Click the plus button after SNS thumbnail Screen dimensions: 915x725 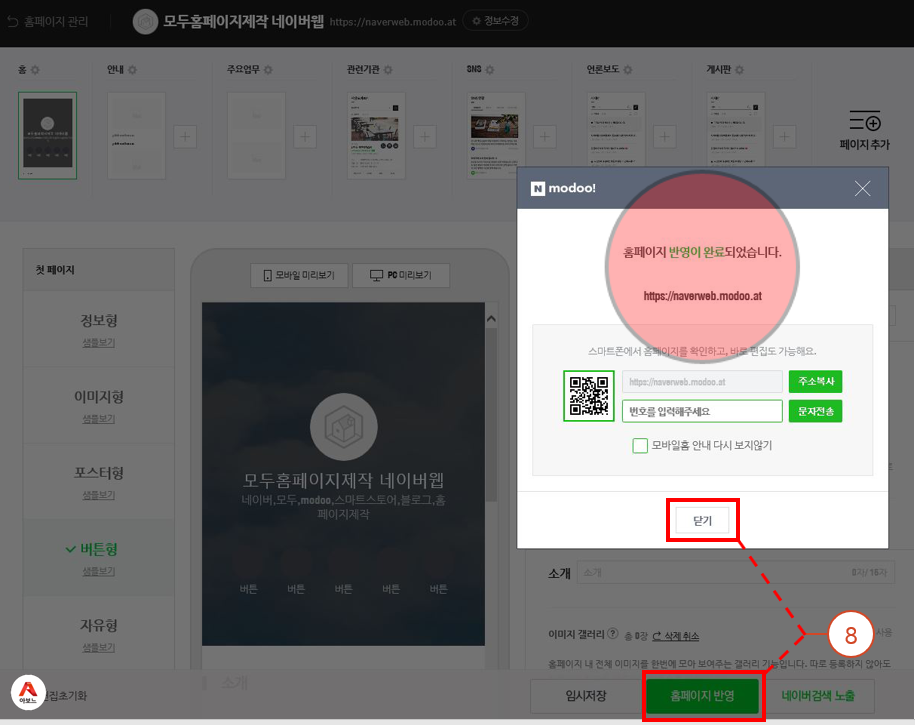(x=544, y=137)
